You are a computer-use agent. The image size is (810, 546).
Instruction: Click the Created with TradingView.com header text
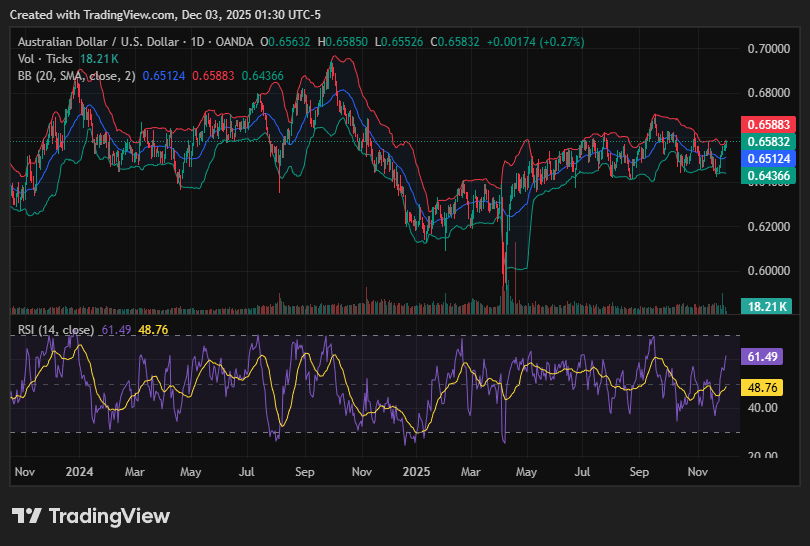[x=166, y=14]
